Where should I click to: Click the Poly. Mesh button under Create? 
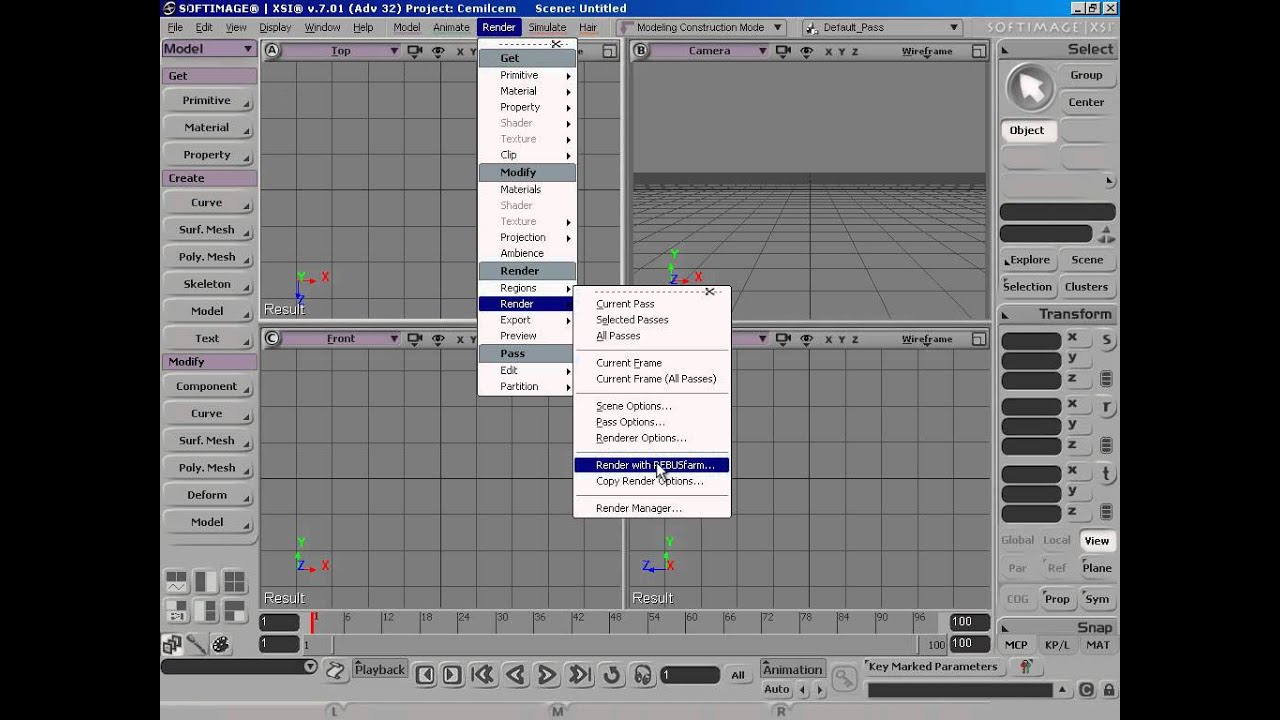(208, 257)
